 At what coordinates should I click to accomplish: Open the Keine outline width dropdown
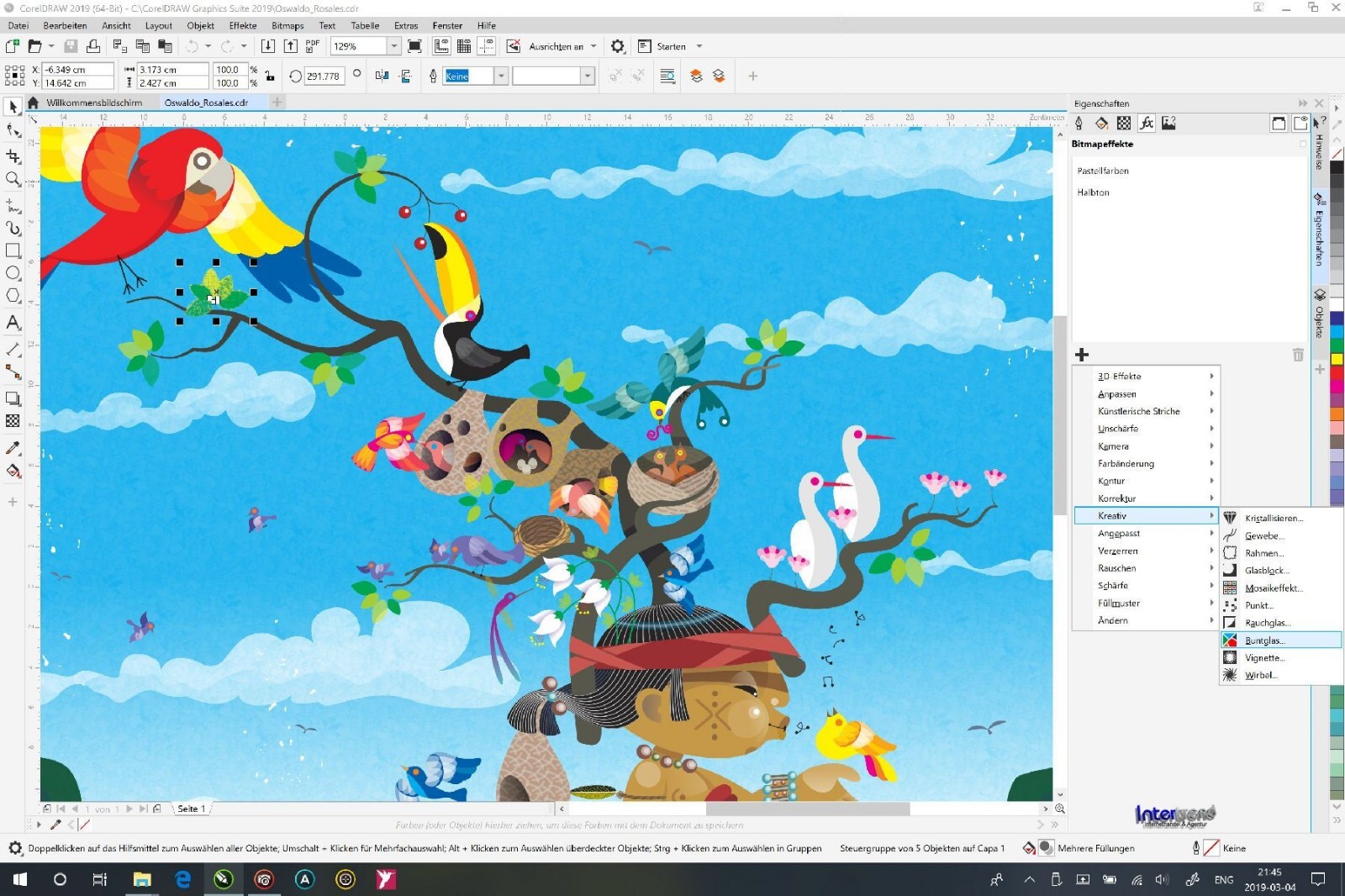tap(501, 76)
